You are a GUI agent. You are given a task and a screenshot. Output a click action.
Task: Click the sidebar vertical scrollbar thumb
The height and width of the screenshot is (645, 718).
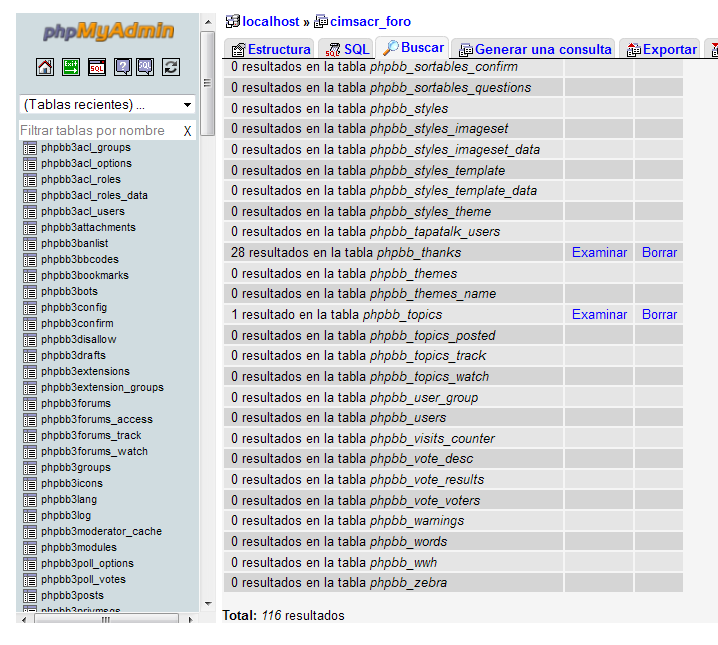207,83
